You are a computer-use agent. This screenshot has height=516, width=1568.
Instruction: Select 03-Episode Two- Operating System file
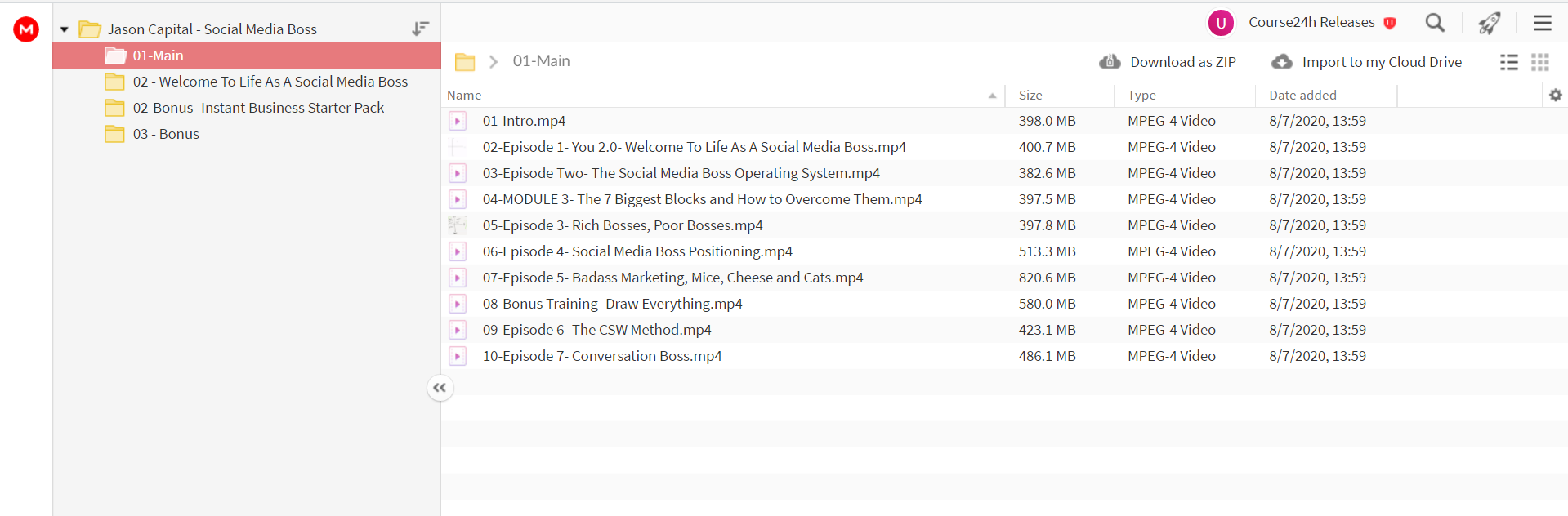coord(681,173)
